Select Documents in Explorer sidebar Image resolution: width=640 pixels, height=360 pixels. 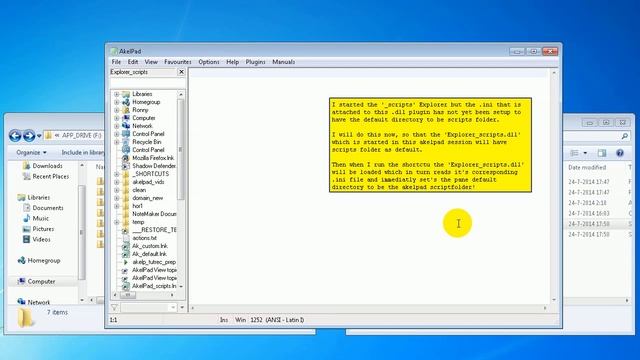pos(48,208)
